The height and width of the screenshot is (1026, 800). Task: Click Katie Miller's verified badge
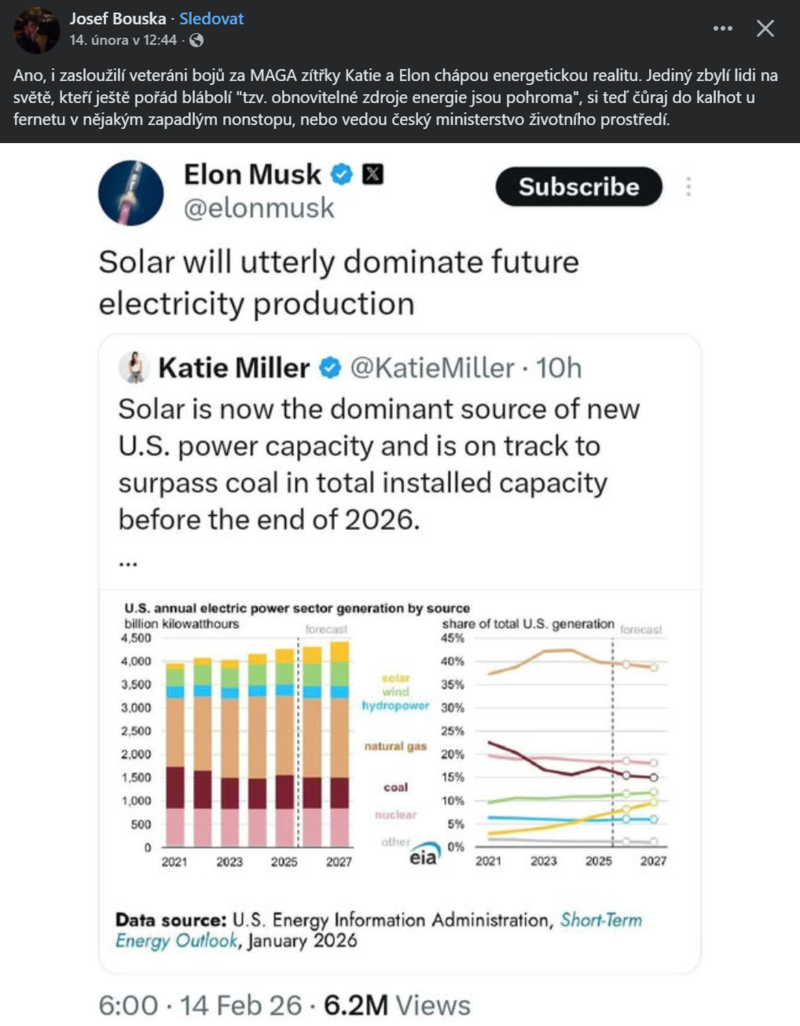tap(330, 369)
